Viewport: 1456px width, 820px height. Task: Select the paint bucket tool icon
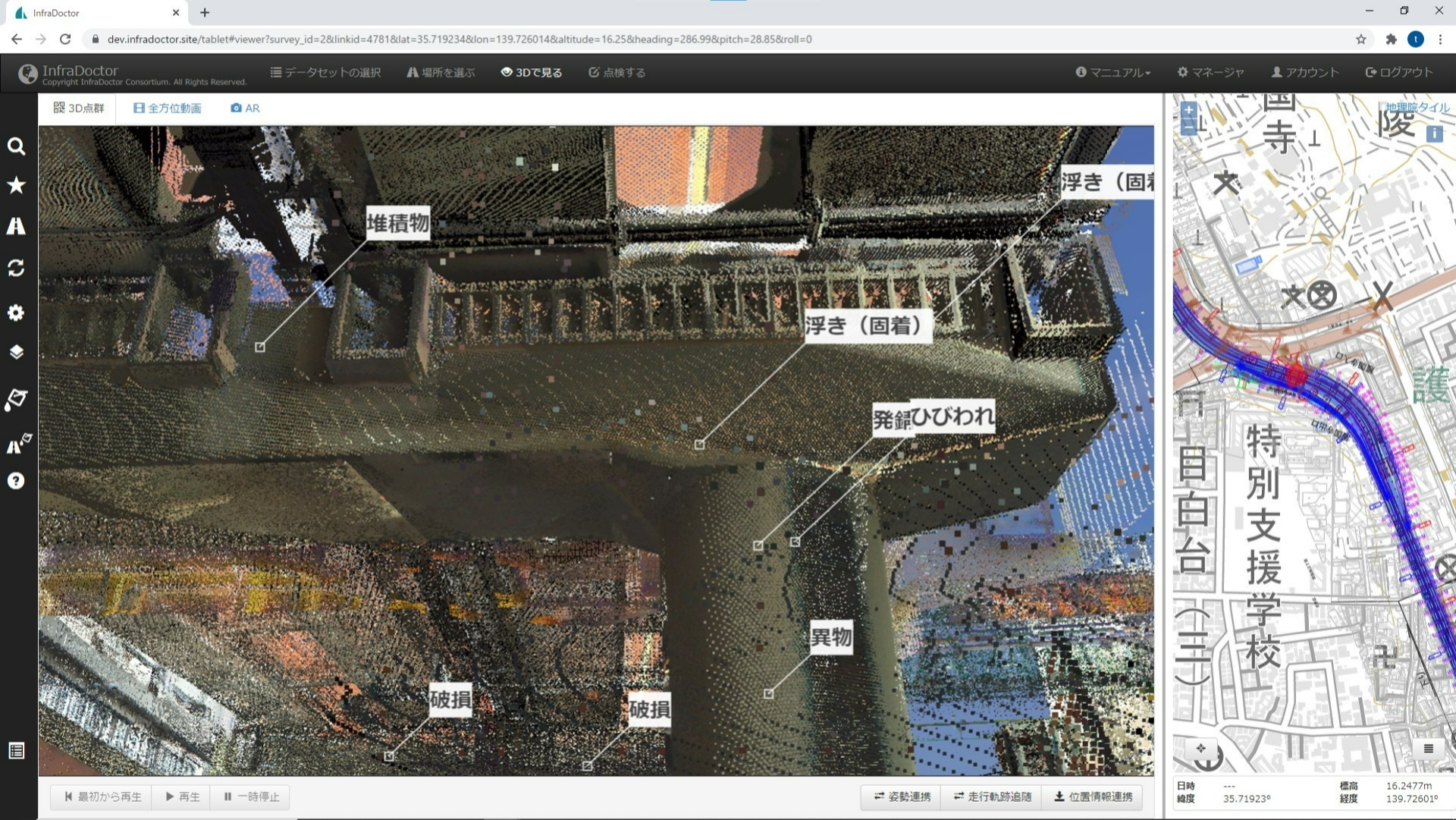click(16, 399)
